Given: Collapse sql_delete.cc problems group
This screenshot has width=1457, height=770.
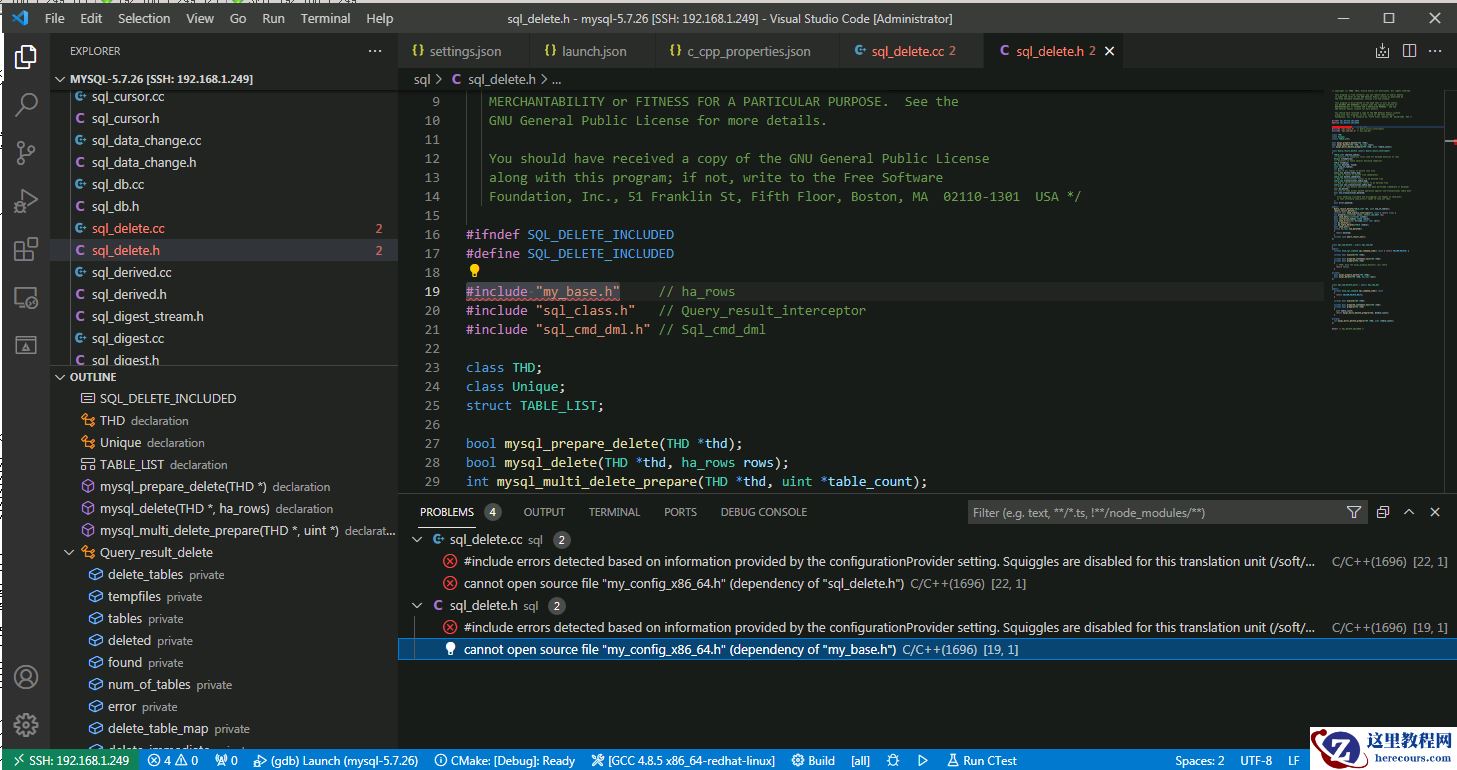Looking at the screenshot, I should [x=418, y=540].
